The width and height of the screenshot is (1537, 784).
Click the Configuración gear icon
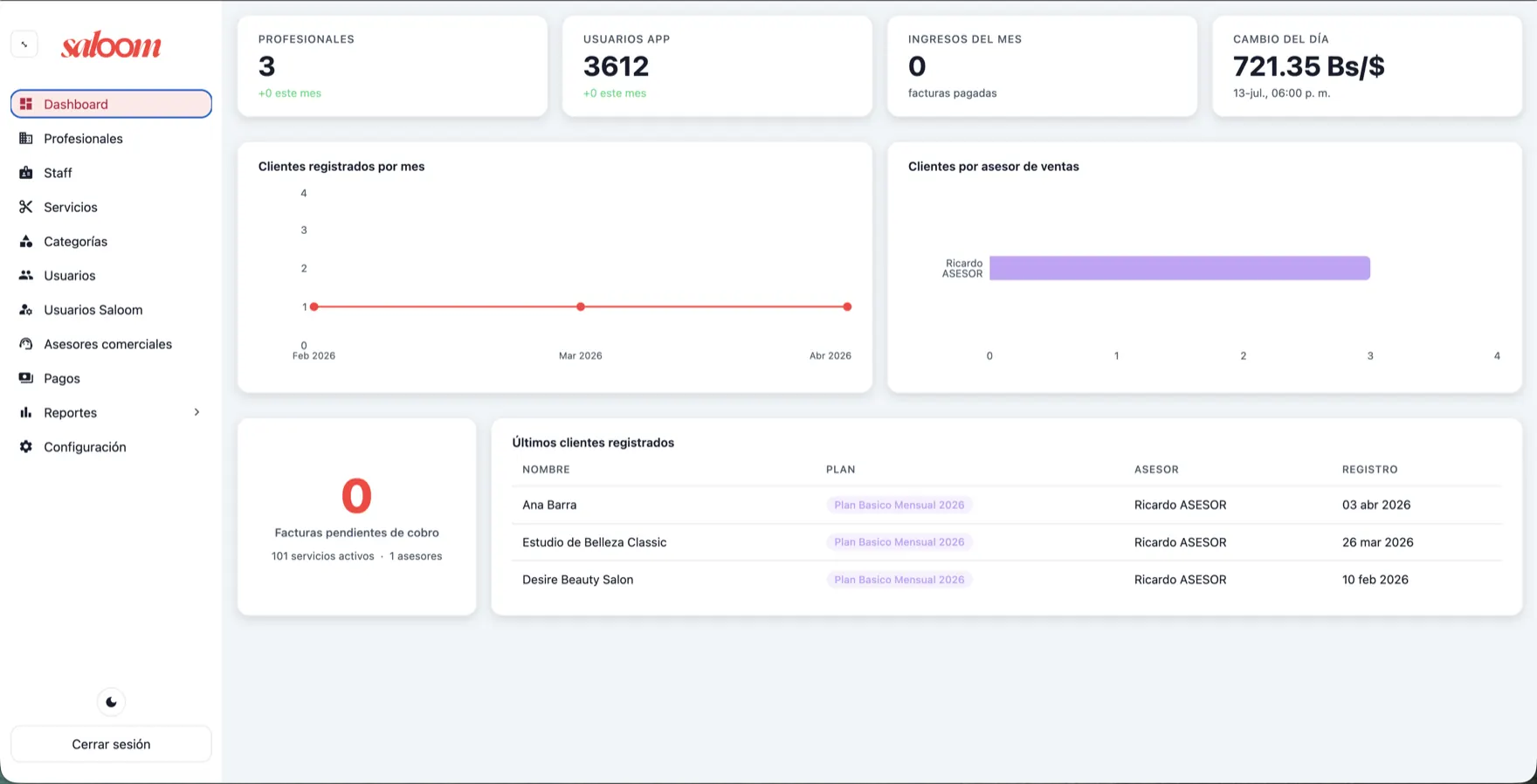pyautogui.click(x=26, y=447)
